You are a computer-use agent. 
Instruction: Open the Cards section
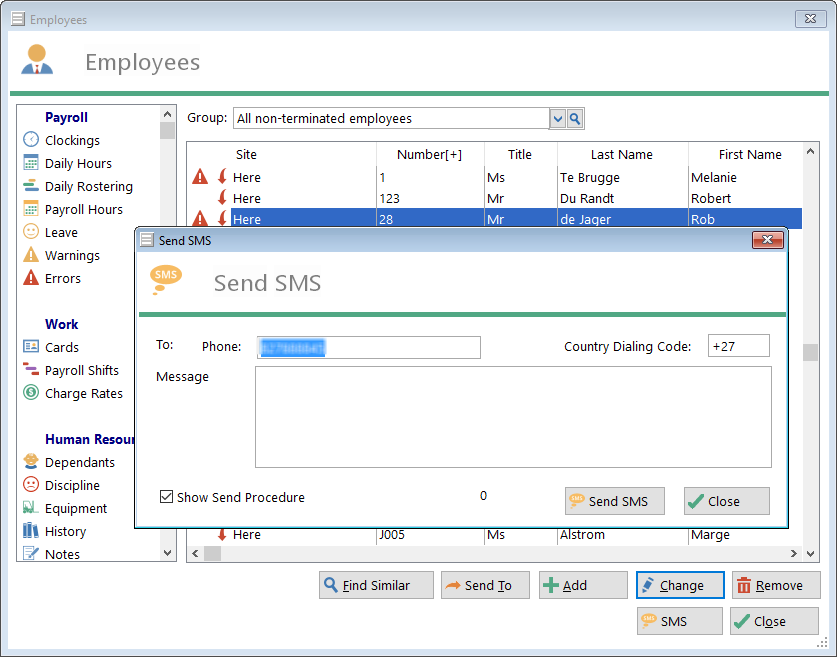[x=52, y=347]
